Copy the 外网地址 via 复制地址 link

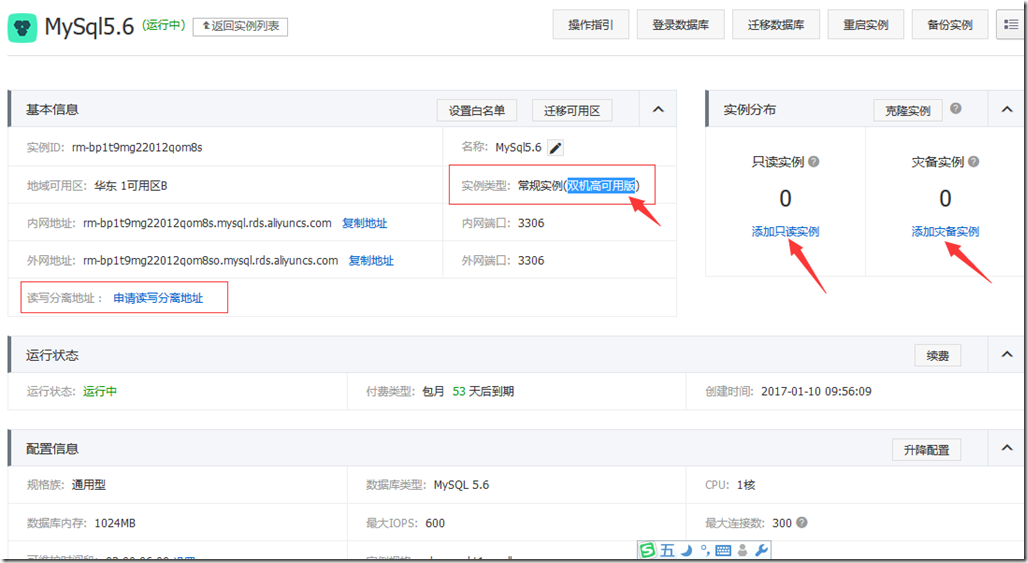click(371, 261)
